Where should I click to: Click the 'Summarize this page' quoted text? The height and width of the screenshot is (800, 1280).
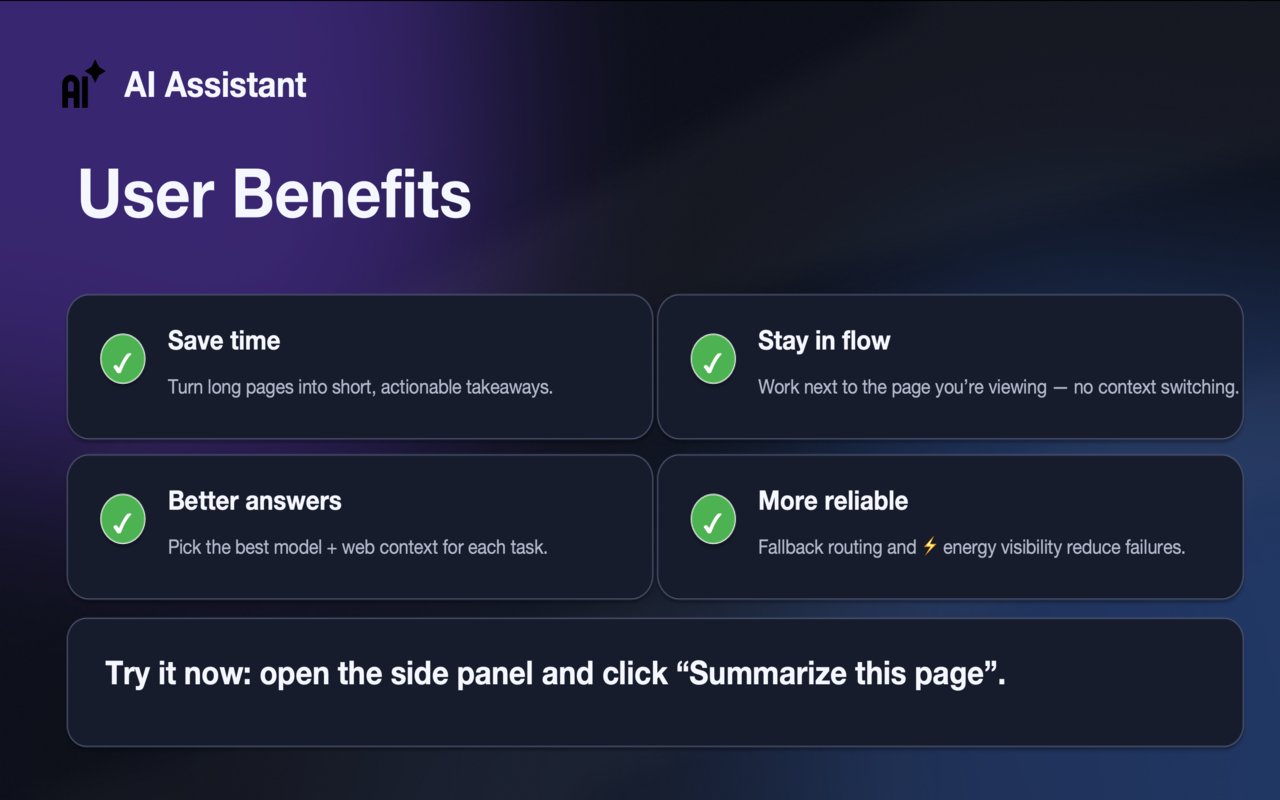click(841, 674)
